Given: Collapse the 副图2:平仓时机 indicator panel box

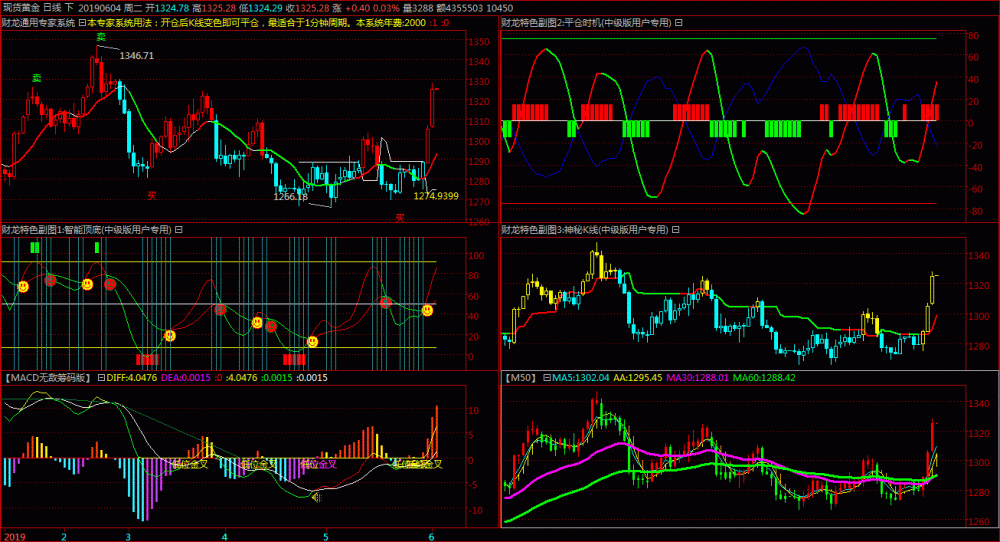Looking at the screenshot, I should point(679,22).
